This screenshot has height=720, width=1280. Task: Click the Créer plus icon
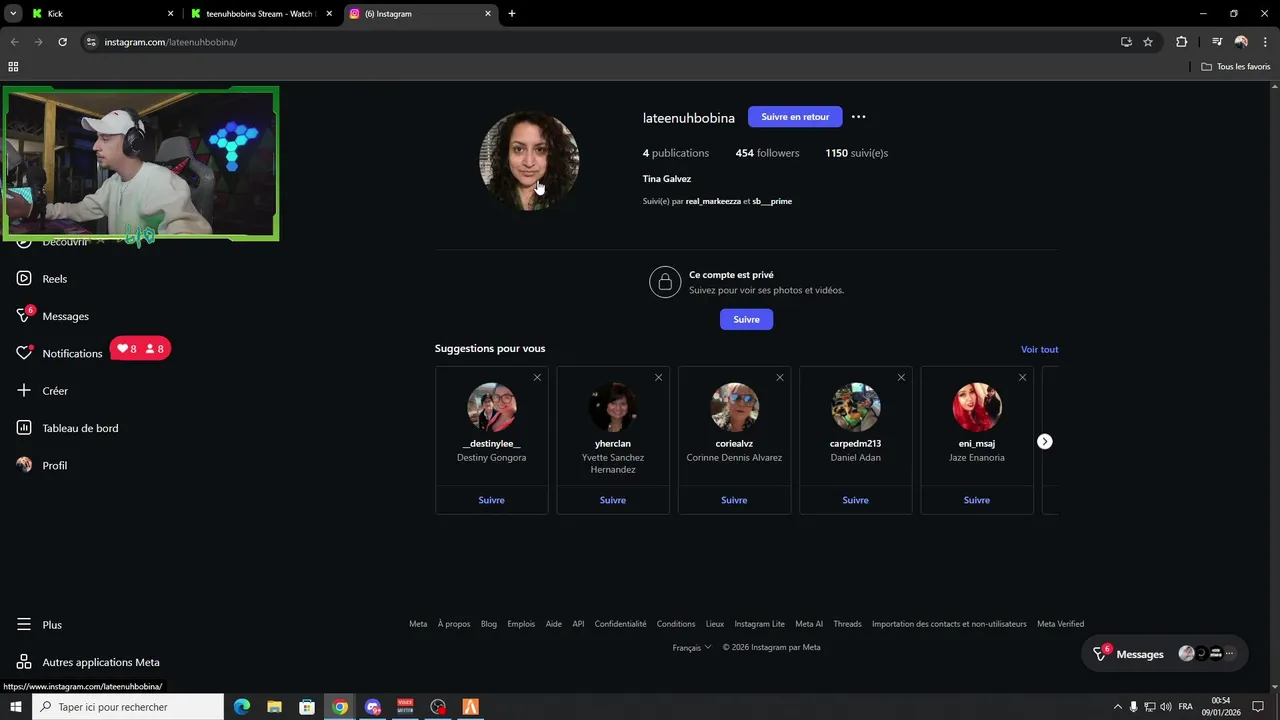[x=24, y=391]
